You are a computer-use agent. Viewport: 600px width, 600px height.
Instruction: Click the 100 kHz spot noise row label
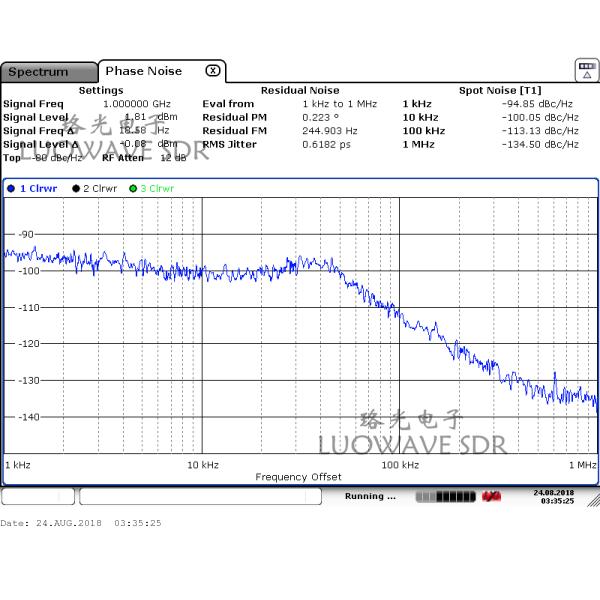click(424, 131)
